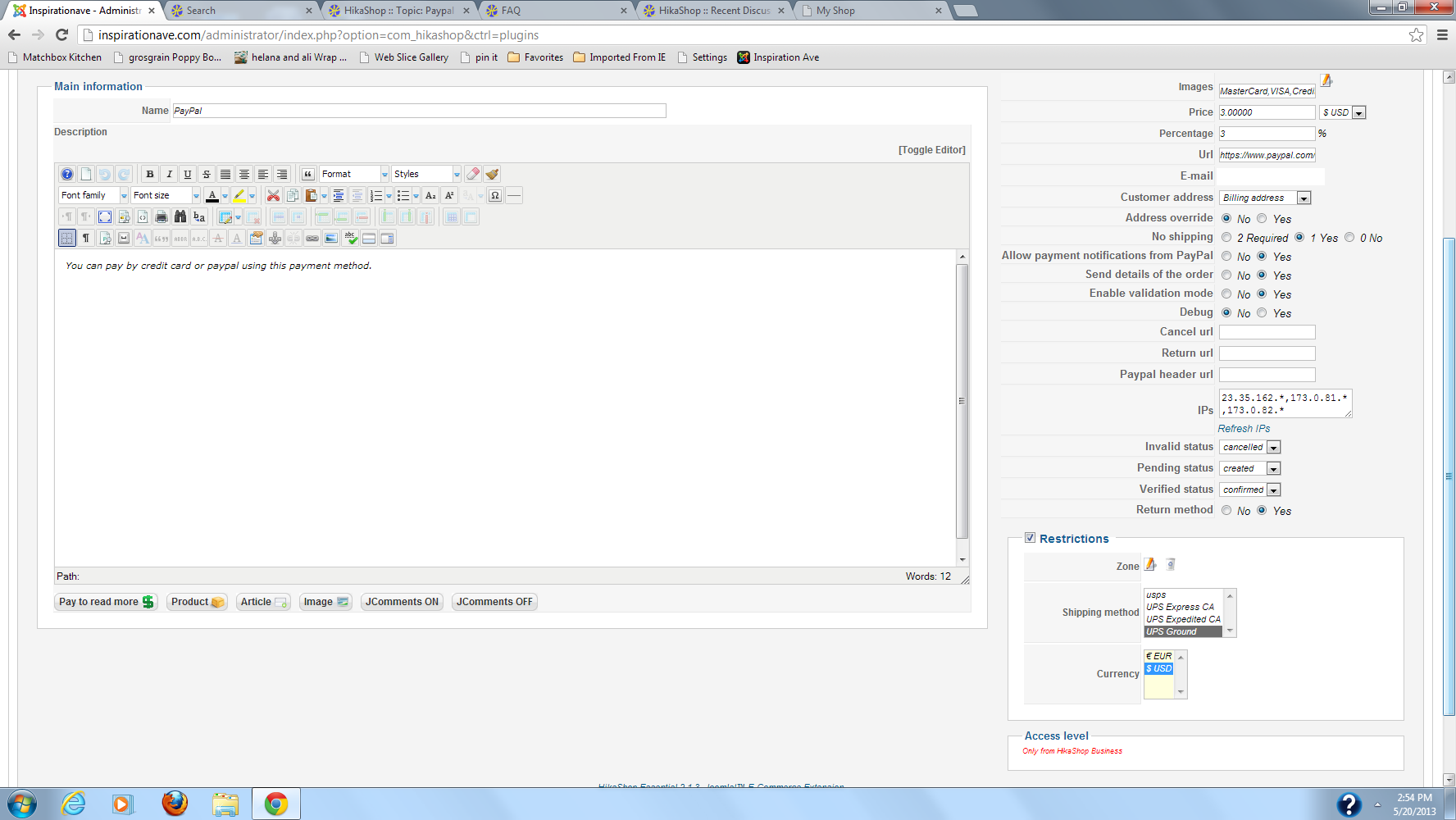Click the Zone edit pencil icon
Screen dimensions: 1456x820
pos(1151,564)
